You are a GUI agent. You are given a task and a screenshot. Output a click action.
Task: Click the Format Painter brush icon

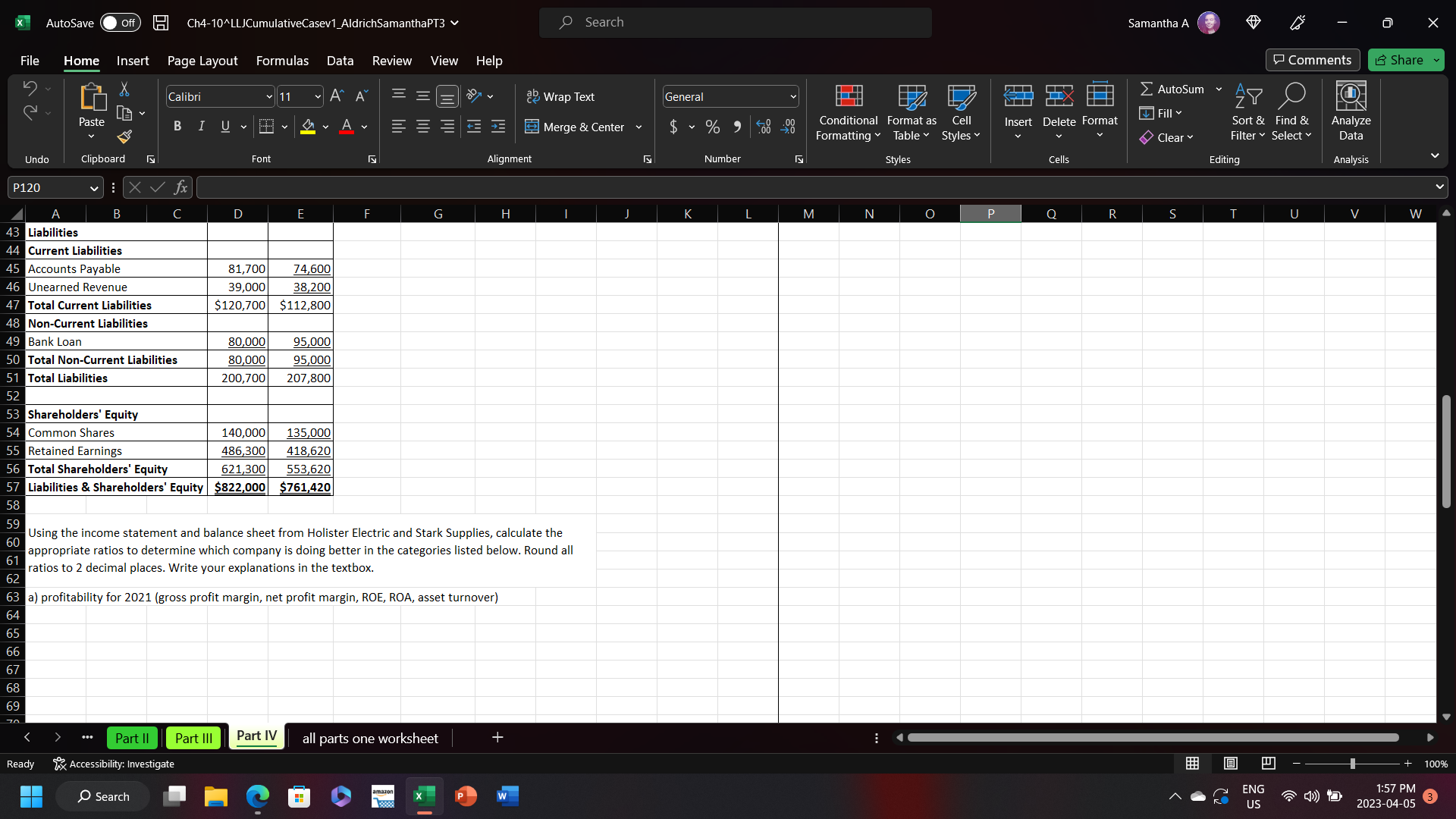[124, 136]
